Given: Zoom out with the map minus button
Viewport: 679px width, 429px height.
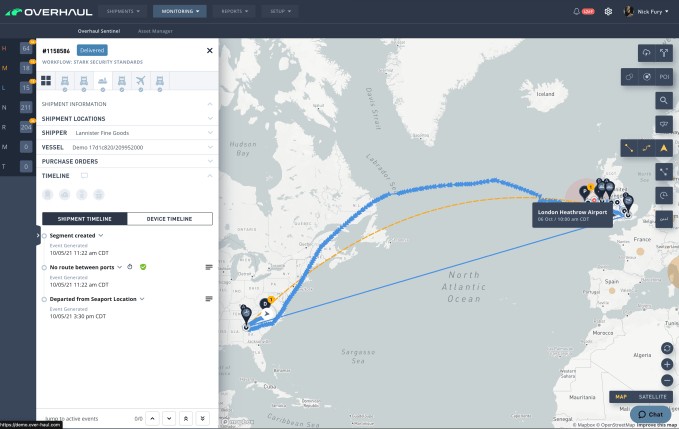Looking at the screenshot, I should pos(667,381).
